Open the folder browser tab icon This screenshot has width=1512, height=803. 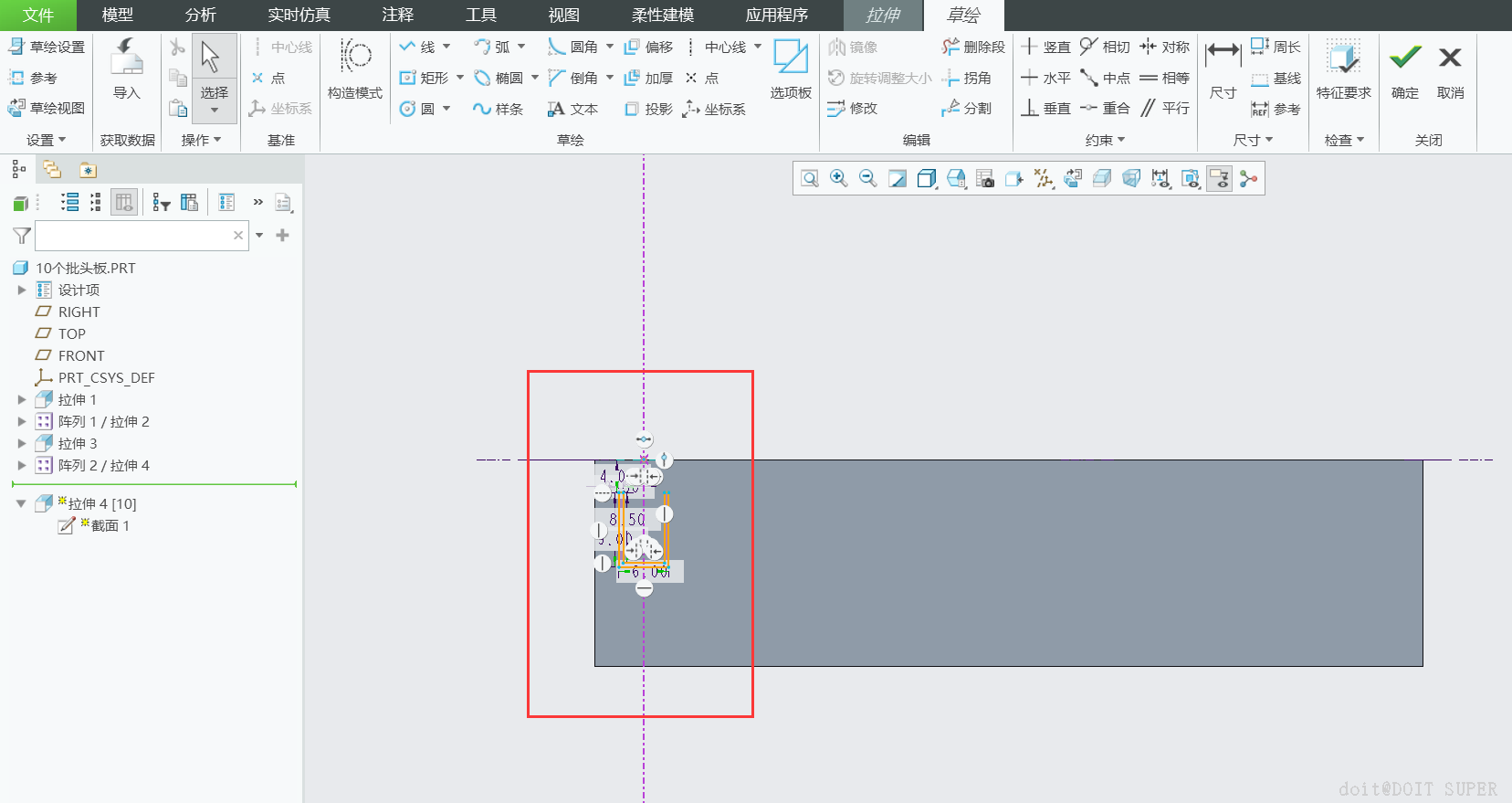click(52, 170)
